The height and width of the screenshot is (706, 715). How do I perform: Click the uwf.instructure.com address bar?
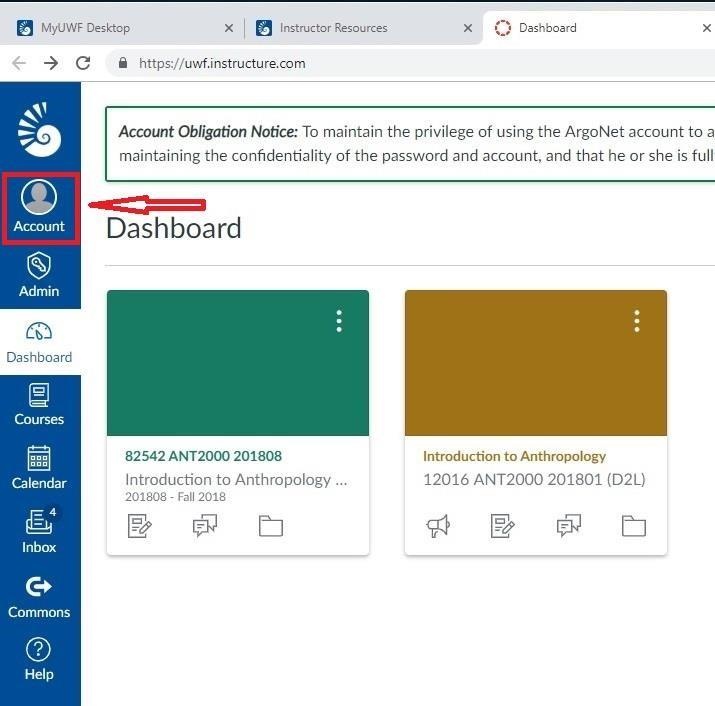pyautogui.click(x=410, y=63)
